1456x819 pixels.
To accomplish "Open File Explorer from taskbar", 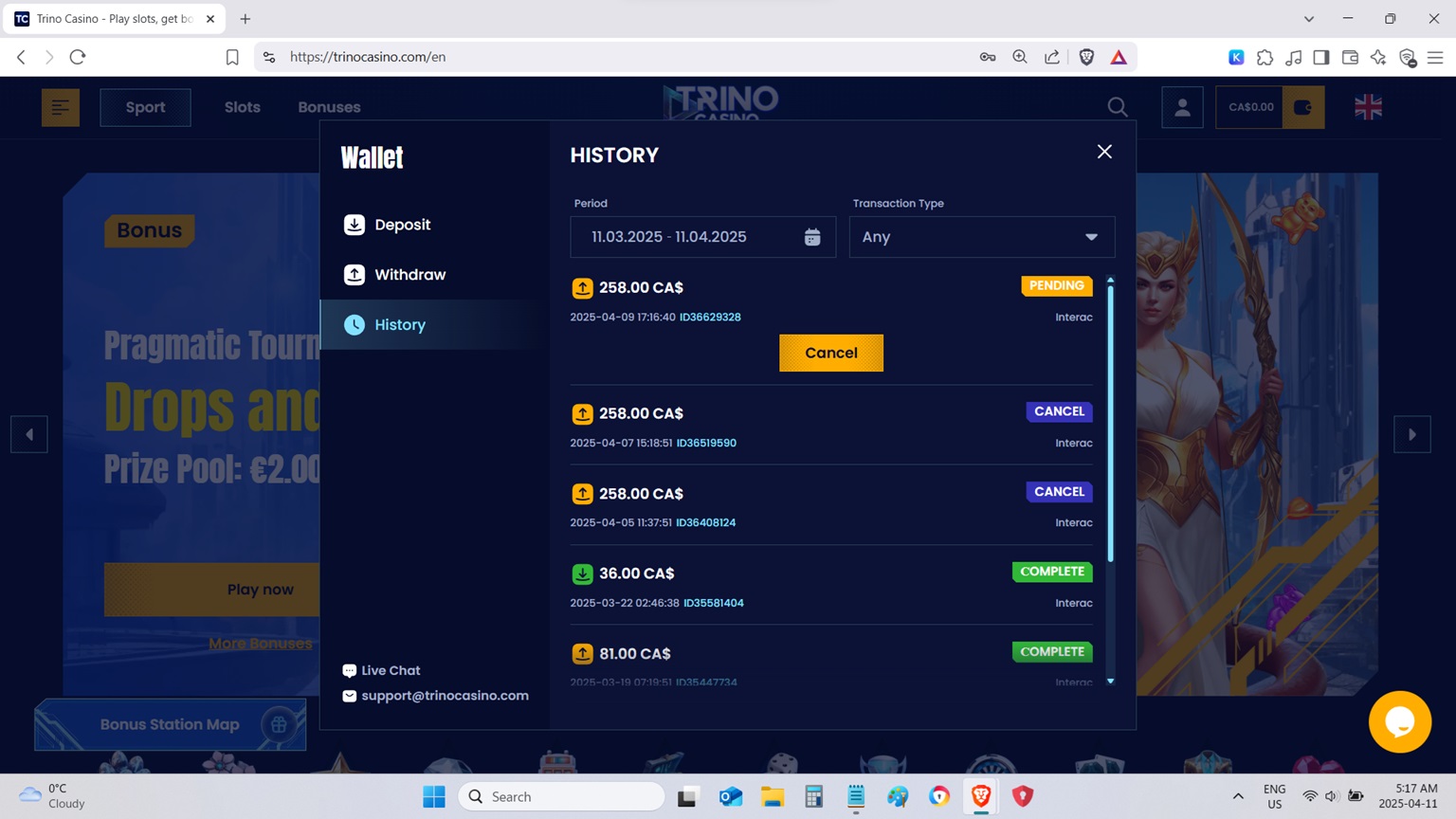I will coord(773,796).
